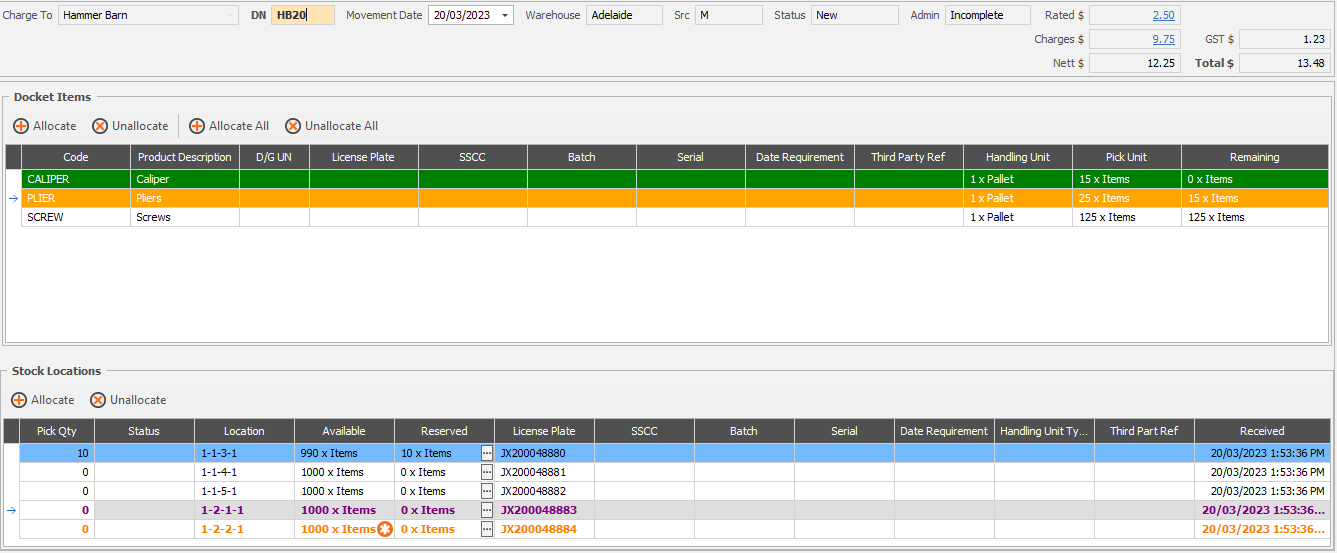Click Pliers product description cell
This screenshot has height=553, width=1337.
185,198
